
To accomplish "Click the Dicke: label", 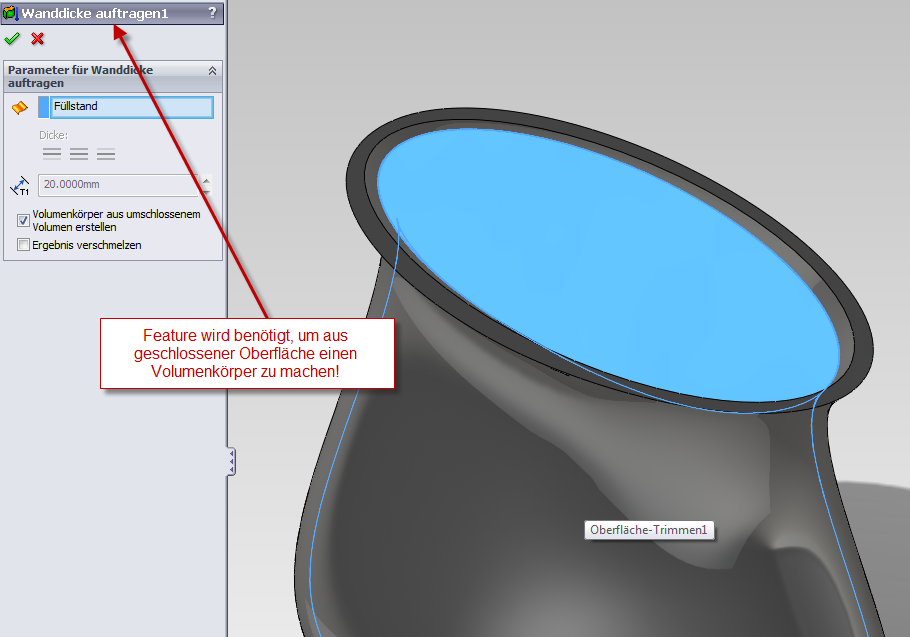I will click(53, 135).
